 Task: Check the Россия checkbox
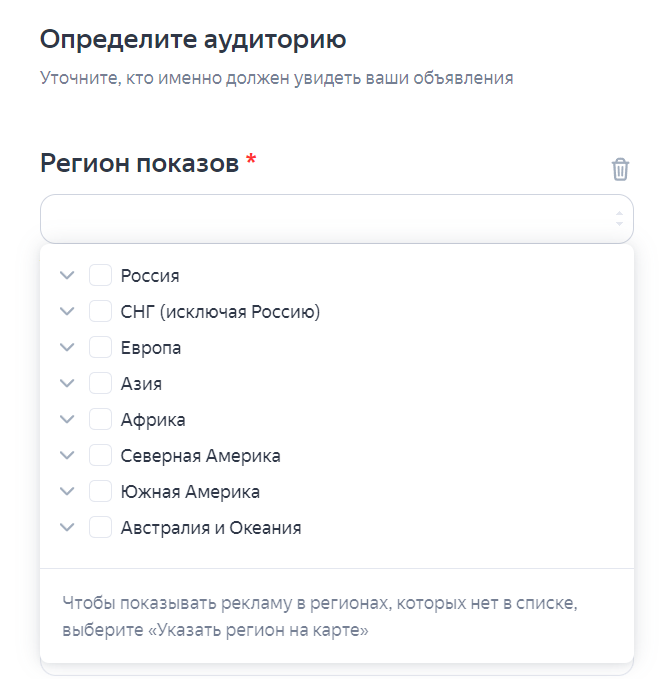[x=100, y=275]
